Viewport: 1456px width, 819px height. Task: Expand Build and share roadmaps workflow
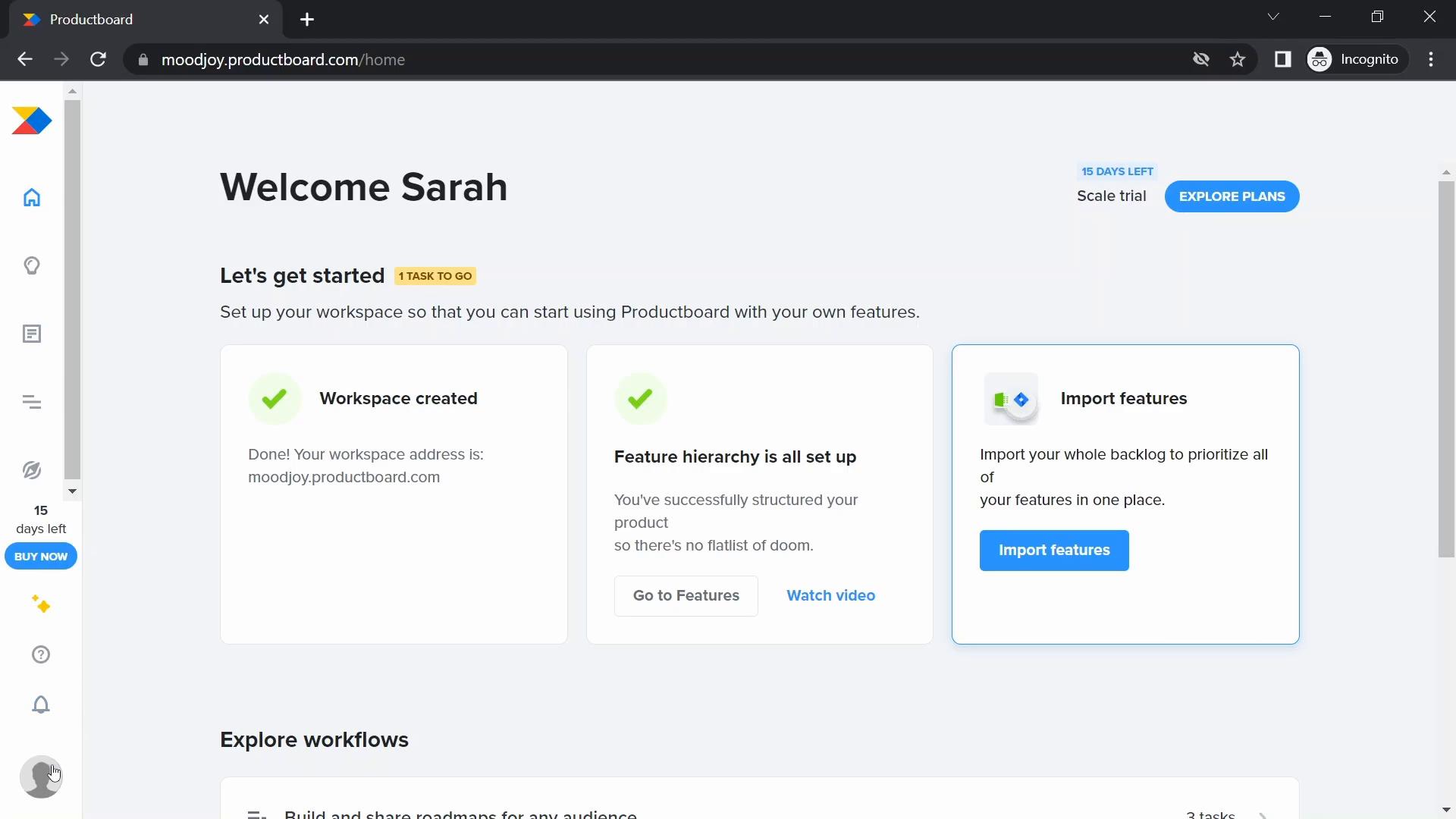tap(1263, 812)
